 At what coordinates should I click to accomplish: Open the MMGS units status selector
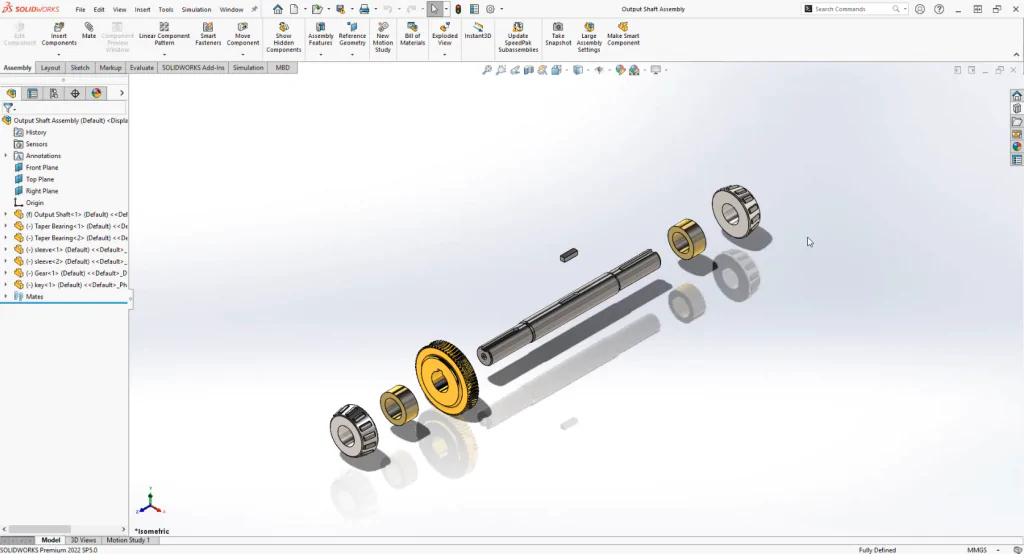click(x=983, y=550)
